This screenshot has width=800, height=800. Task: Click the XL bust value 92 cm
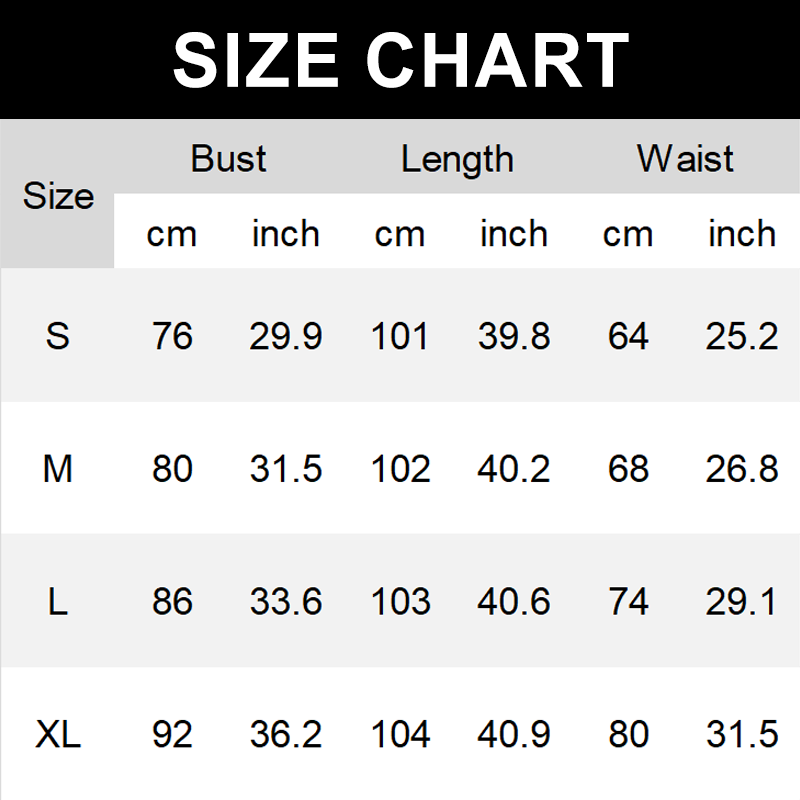pos(172,736)
